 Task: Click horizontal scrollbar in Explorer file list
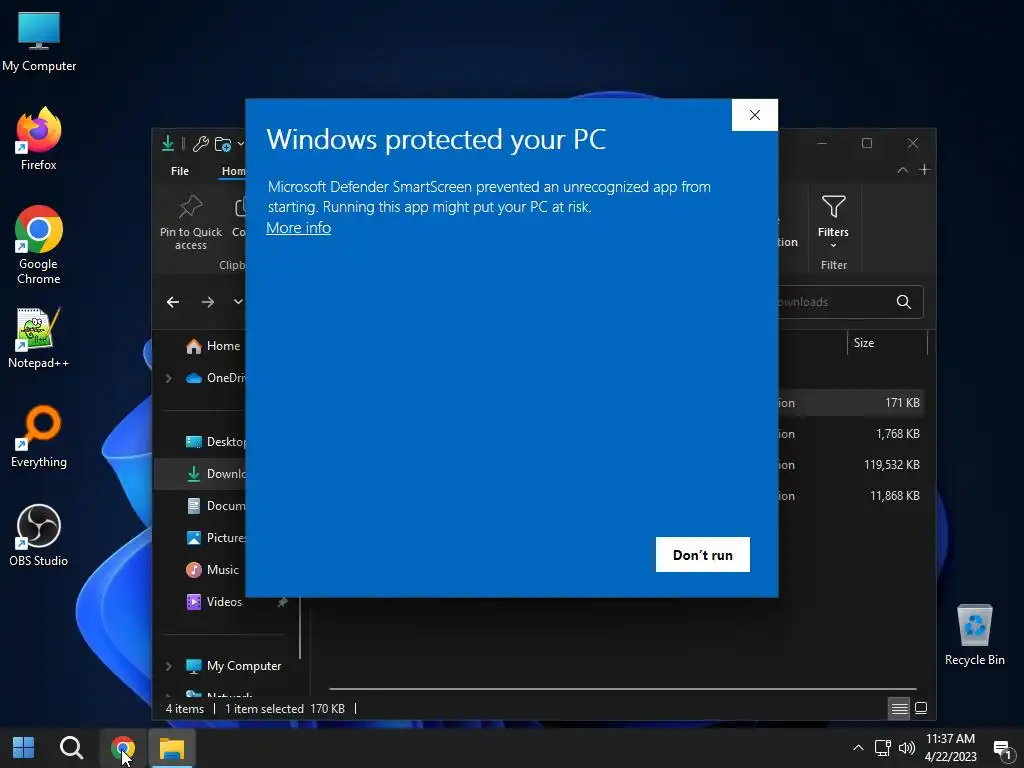(x=622, y=688)
